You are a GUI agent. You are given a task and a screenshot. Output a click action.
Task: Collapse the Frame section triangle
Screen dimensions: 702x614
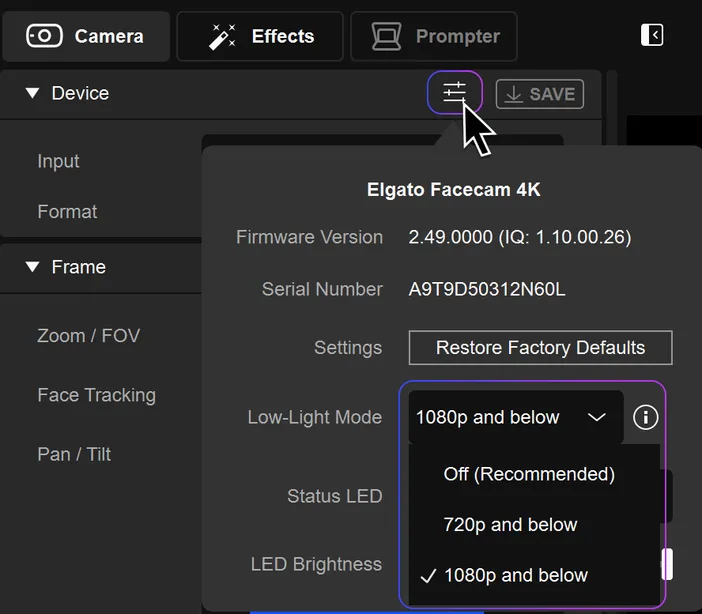click(32, 266)
